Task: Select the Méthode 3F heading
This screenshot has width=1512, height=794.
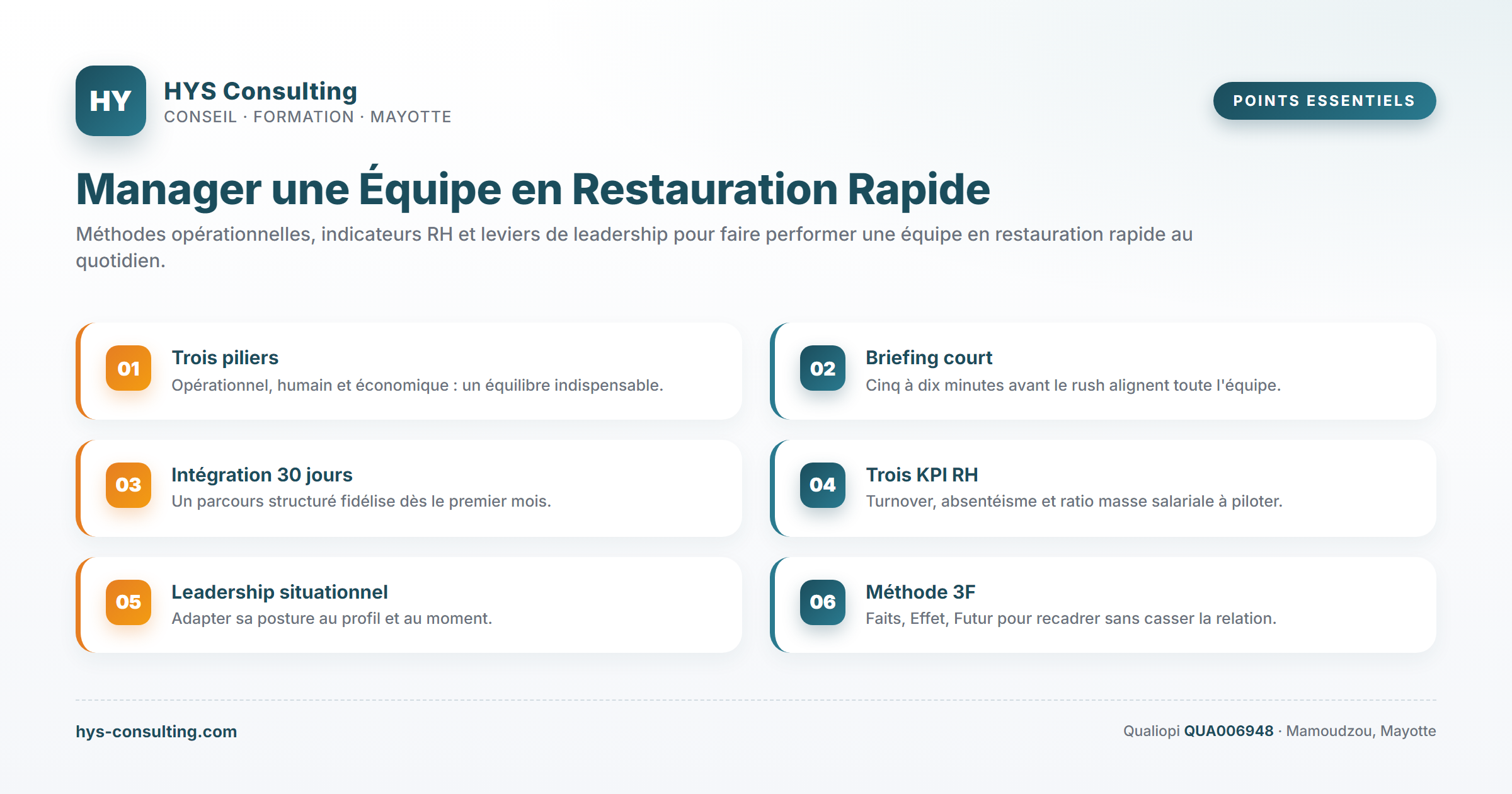Action: [x=920, y=592]
